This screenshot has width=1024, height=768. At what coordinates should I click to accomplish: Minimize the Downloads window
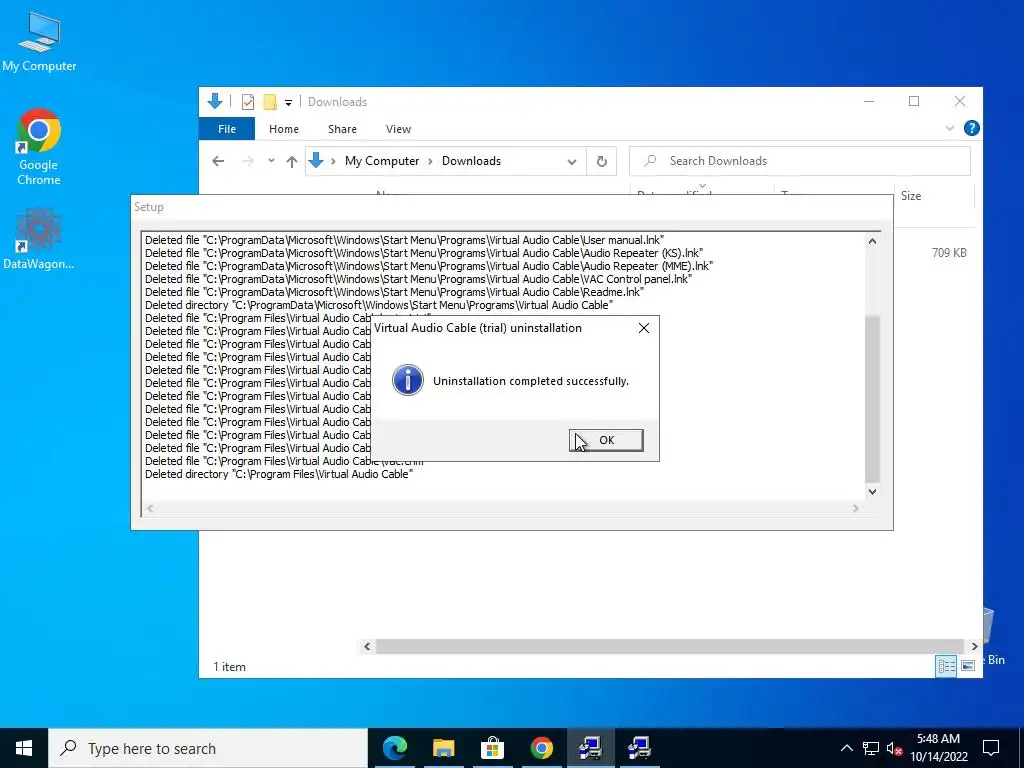pyautogui.click(x=869, y=101)
